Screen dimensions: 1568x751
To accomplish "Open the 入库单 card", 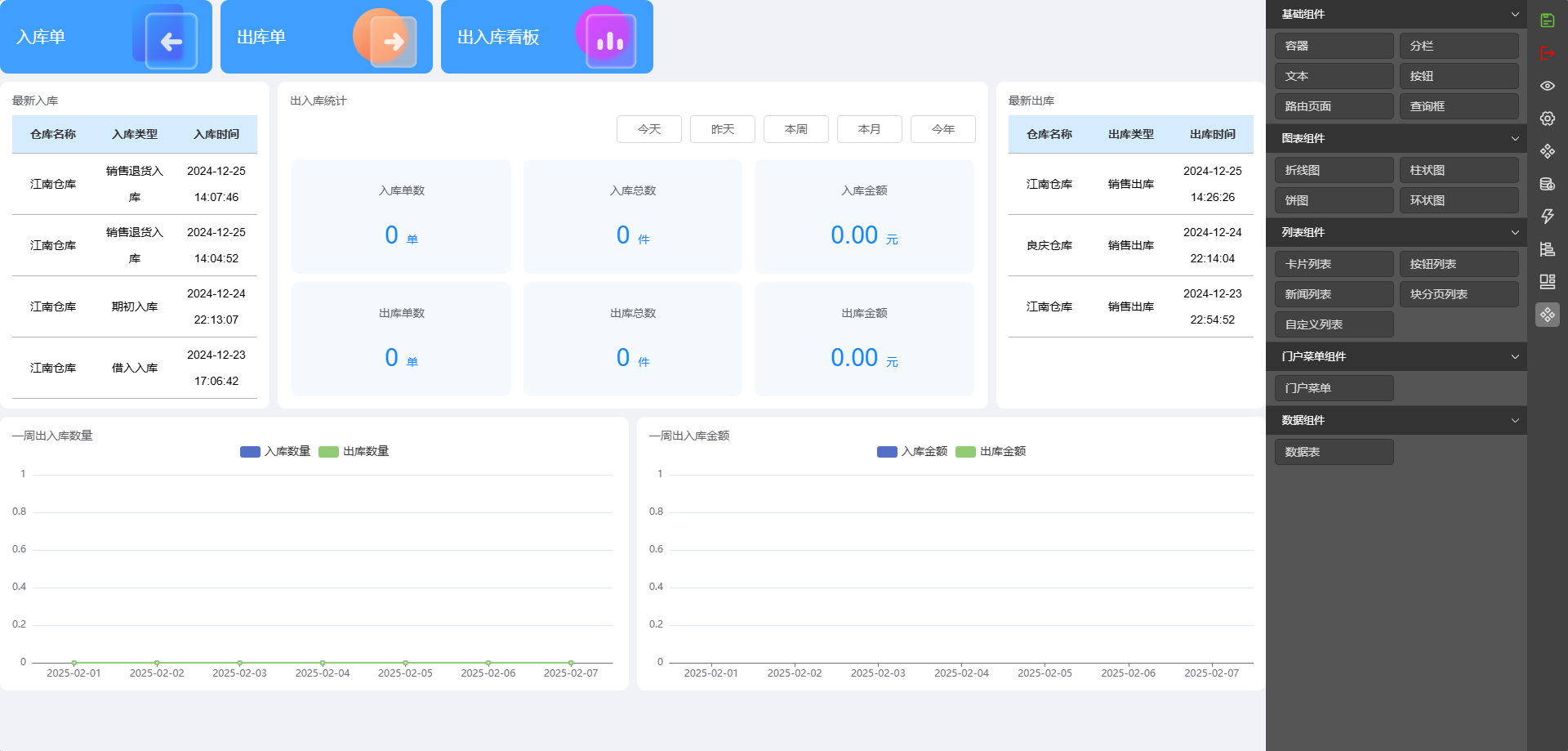I will 106,37.
